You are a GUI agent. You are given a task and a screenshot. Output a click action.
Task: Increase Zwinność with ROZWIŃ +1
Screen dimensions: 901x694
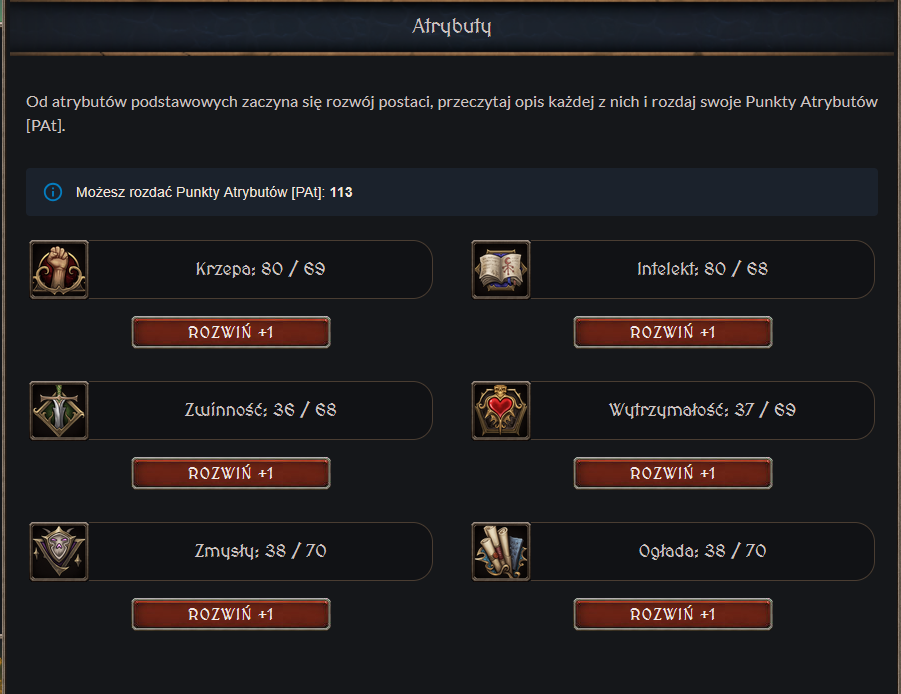[231, 473]
